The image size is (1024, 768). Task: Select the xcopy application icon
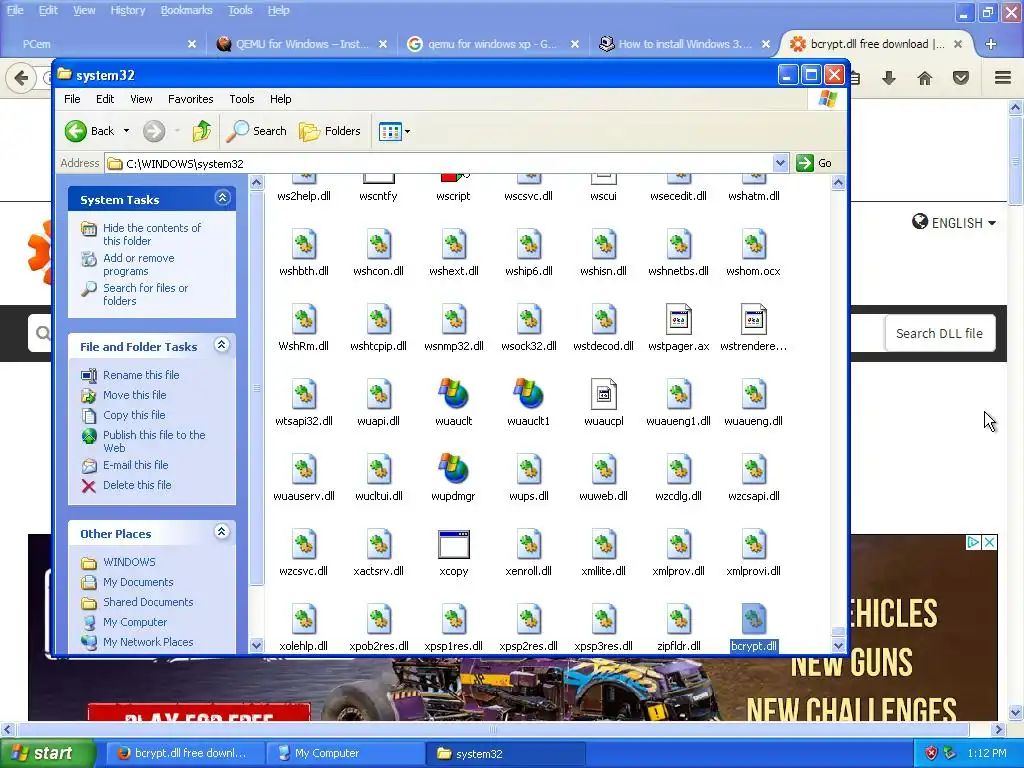coord(453,544)
